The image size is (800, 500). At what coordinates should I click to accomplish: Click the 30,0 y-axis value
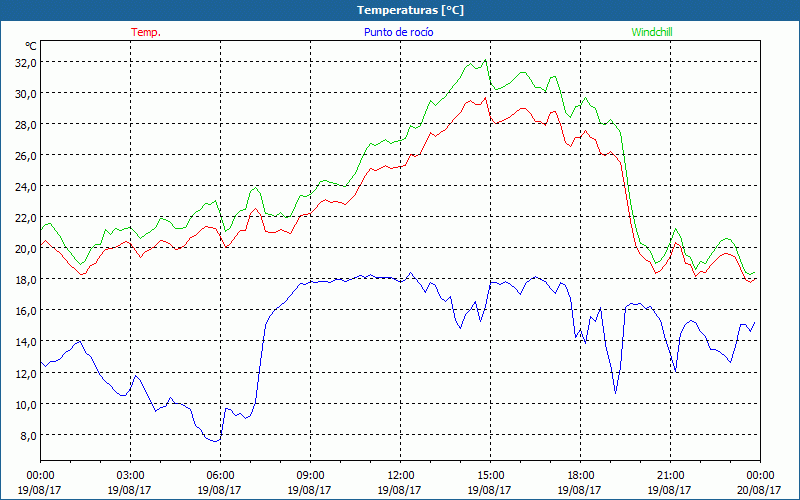26,94
